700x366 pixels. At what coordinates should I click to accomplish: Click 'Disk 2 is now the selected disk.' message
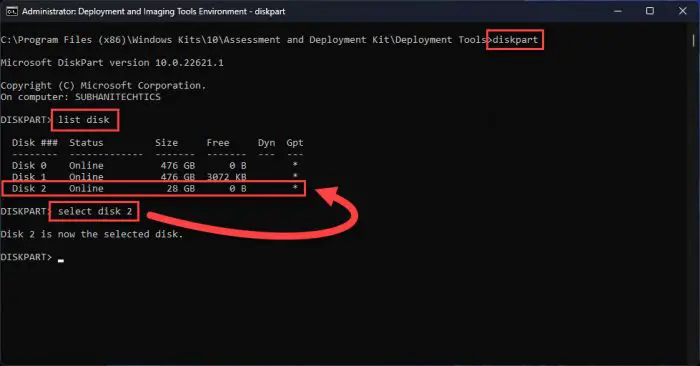point(92,234)
